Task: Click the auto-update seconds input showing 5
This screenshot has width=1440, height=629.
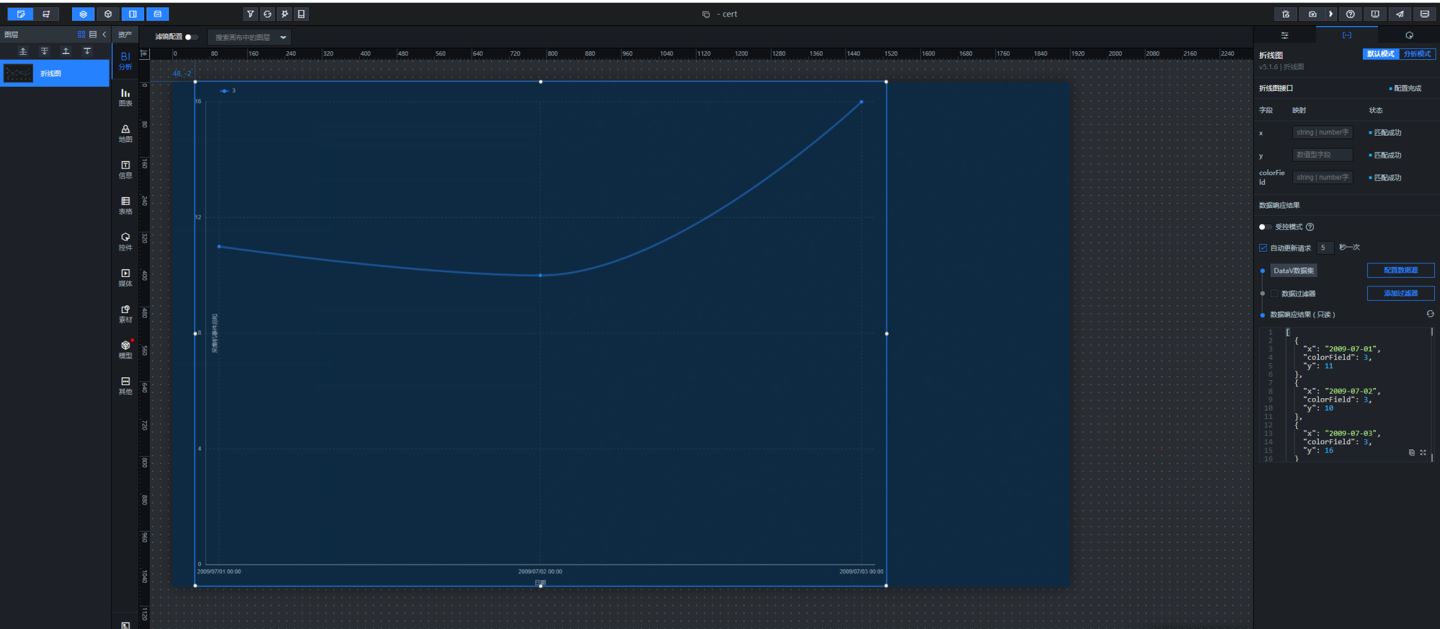Action: point(1326,247)
